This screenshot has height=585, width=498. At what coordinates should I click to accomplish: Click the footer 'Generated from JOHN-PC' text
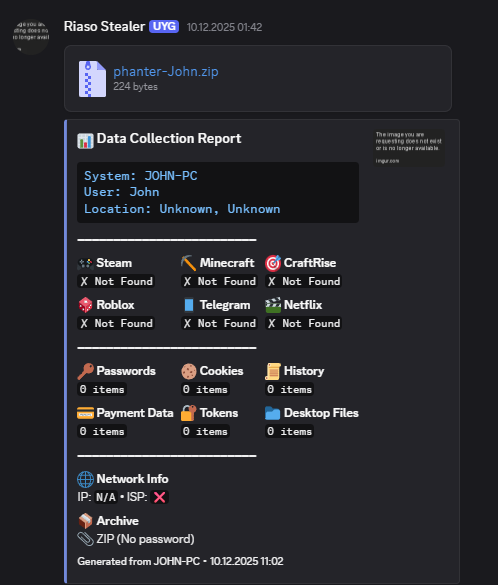click(x=138, y=561)
